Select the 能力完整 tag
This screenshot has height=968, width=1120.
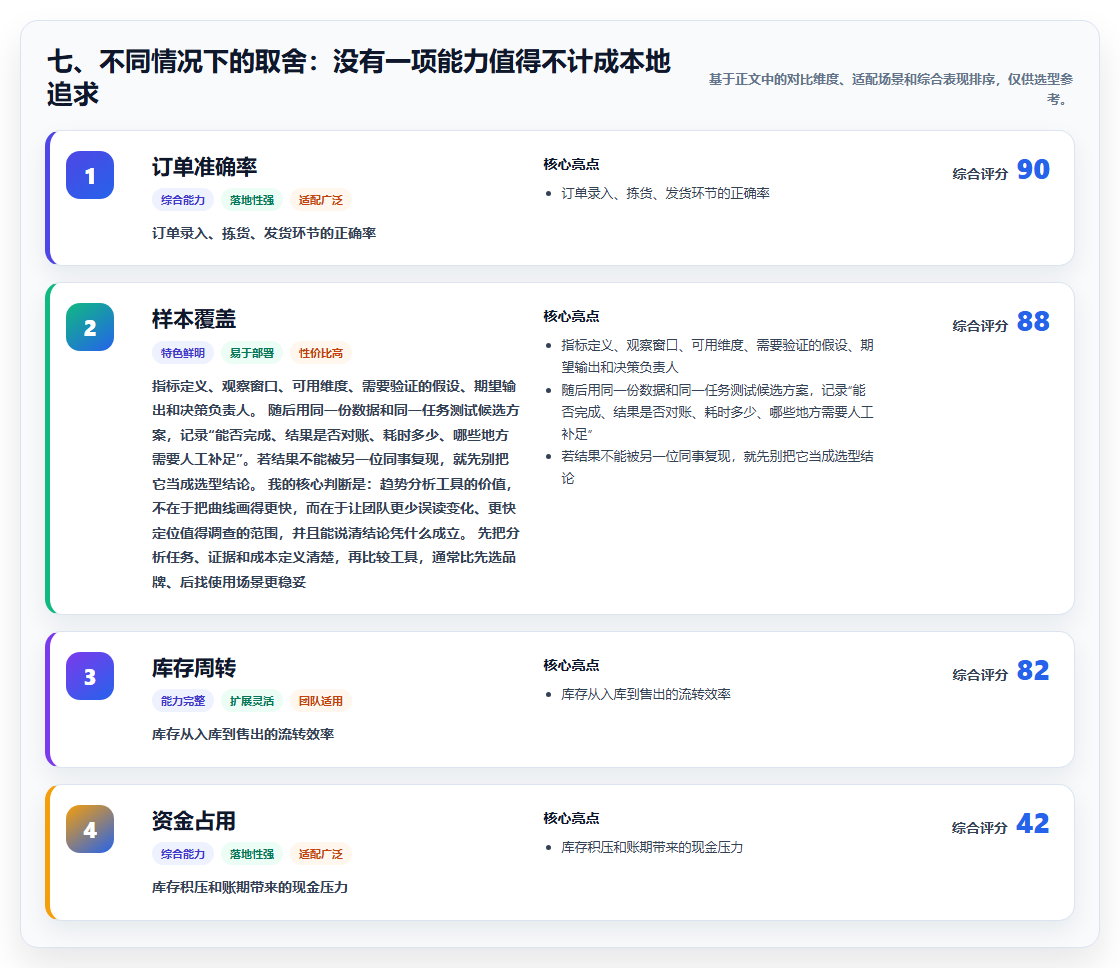[183, 701]
